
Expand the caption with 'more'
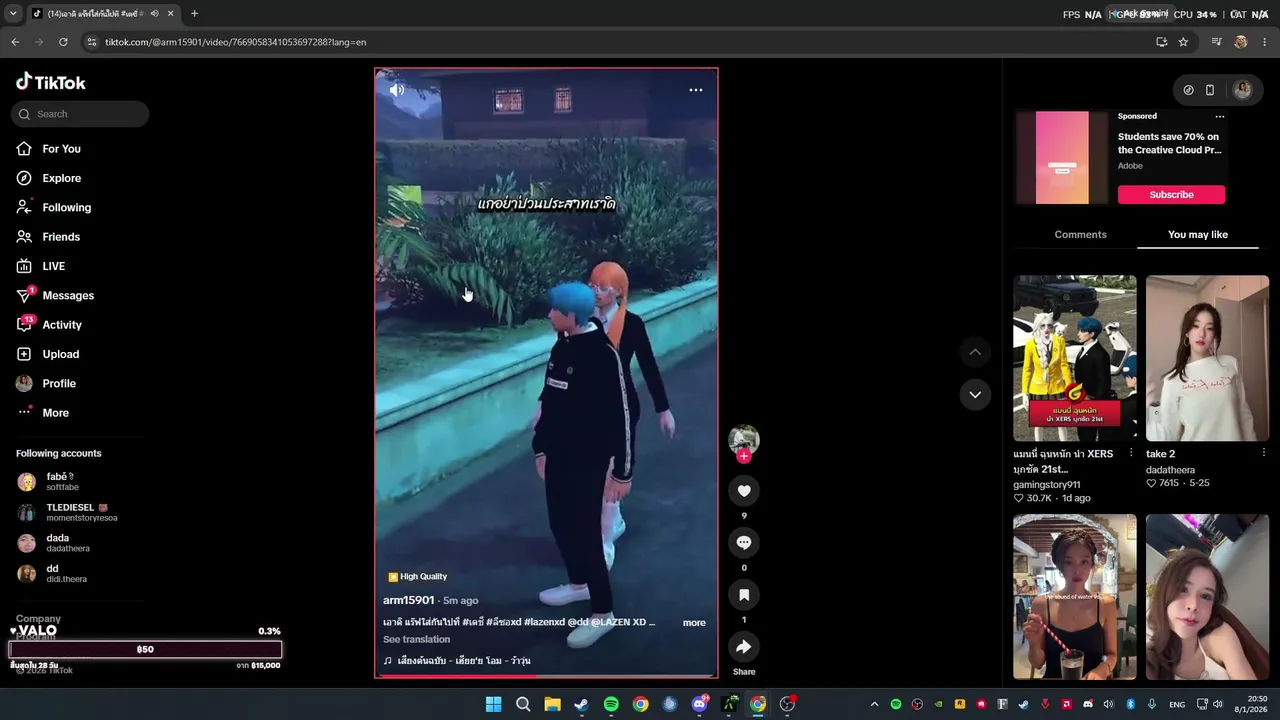tap(694, 623)
